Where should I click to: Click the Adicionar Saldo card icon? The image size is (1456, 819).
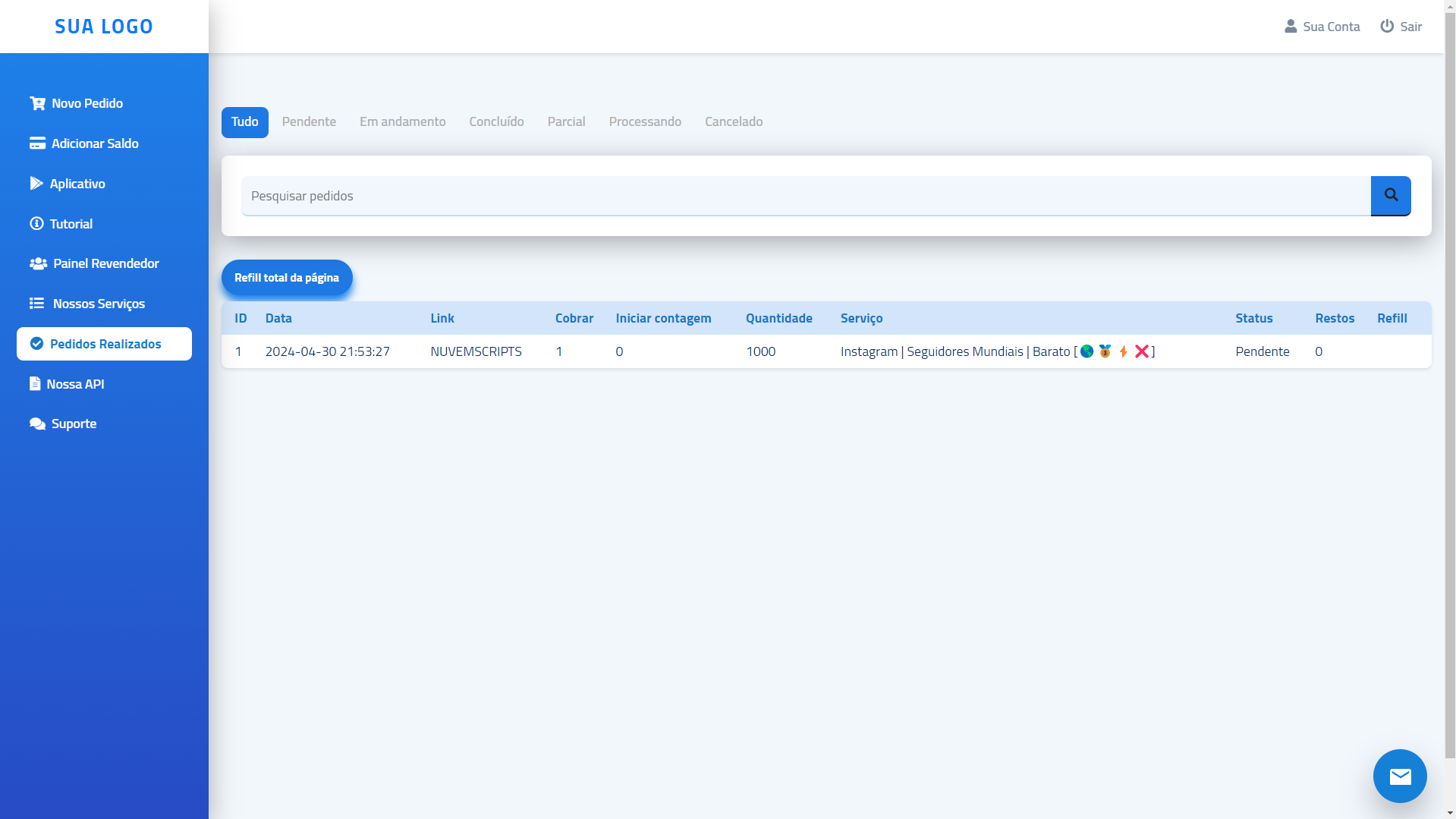point(36,143)
